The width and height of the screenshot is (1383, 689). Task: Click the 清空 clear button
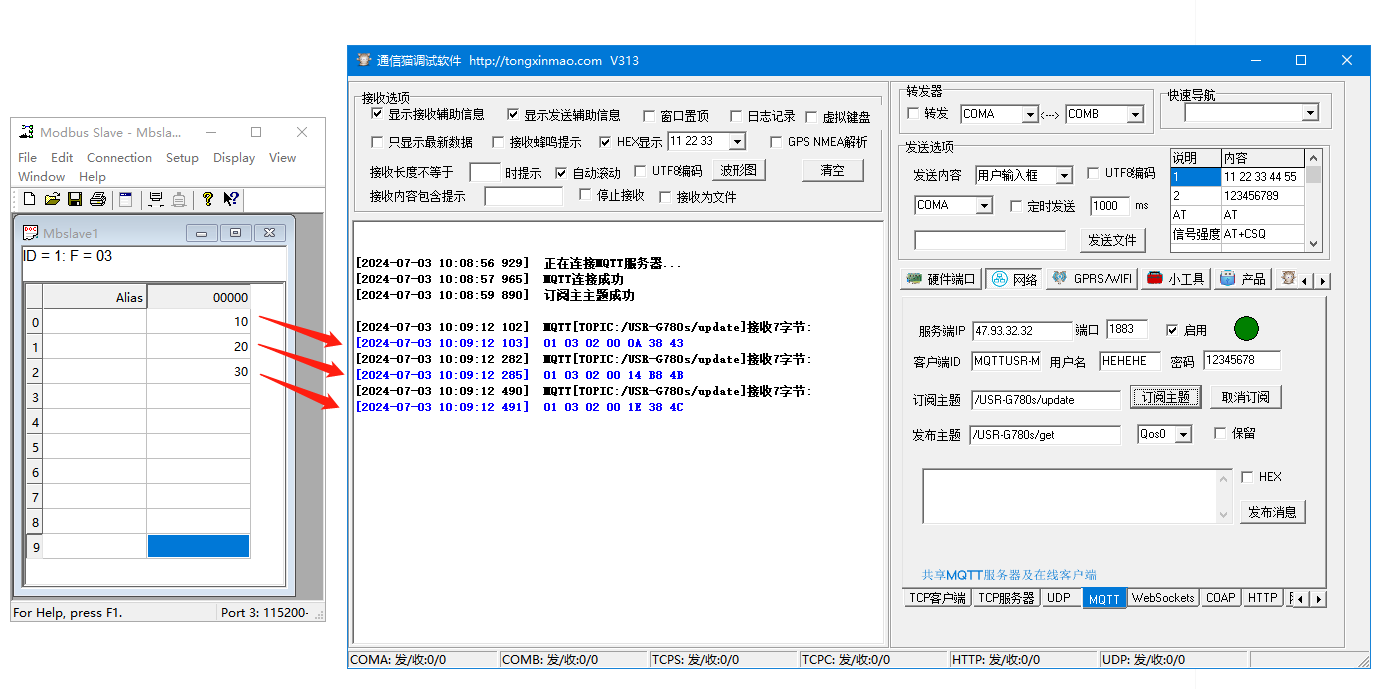click(x=832, y=171)
